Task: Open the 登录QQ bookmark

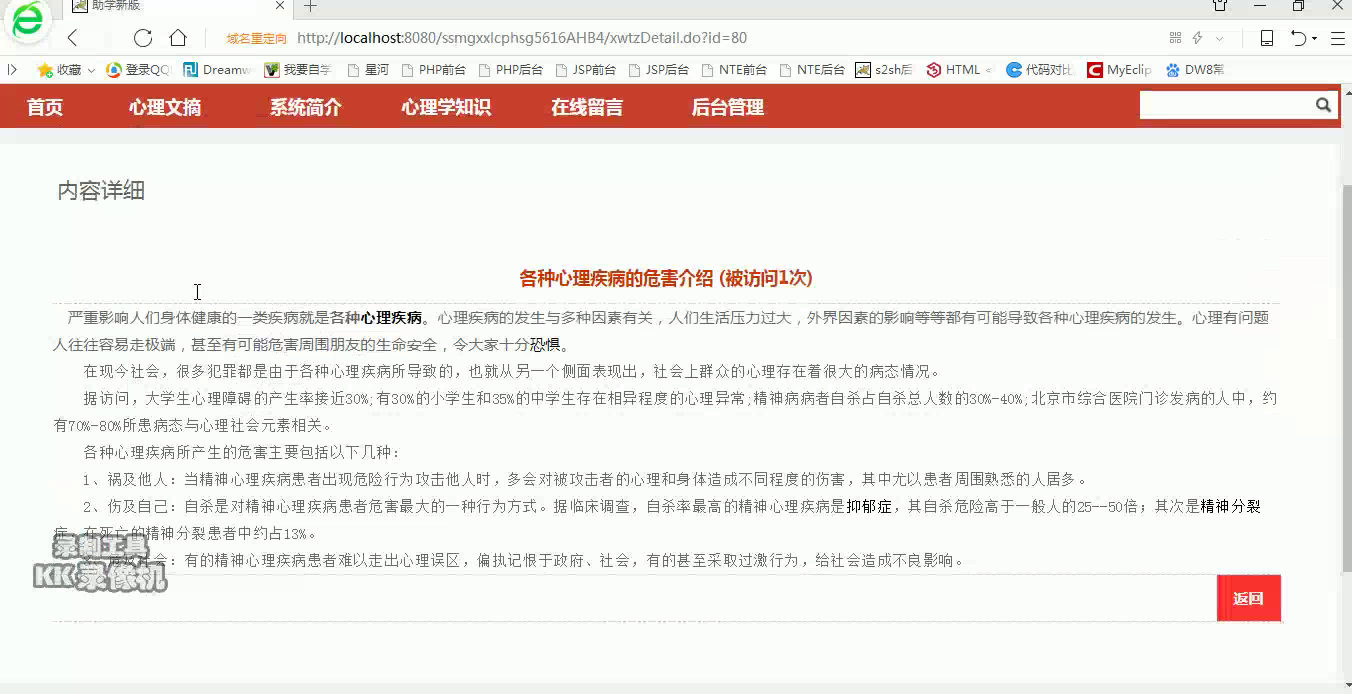Action: tap(139, 70)
